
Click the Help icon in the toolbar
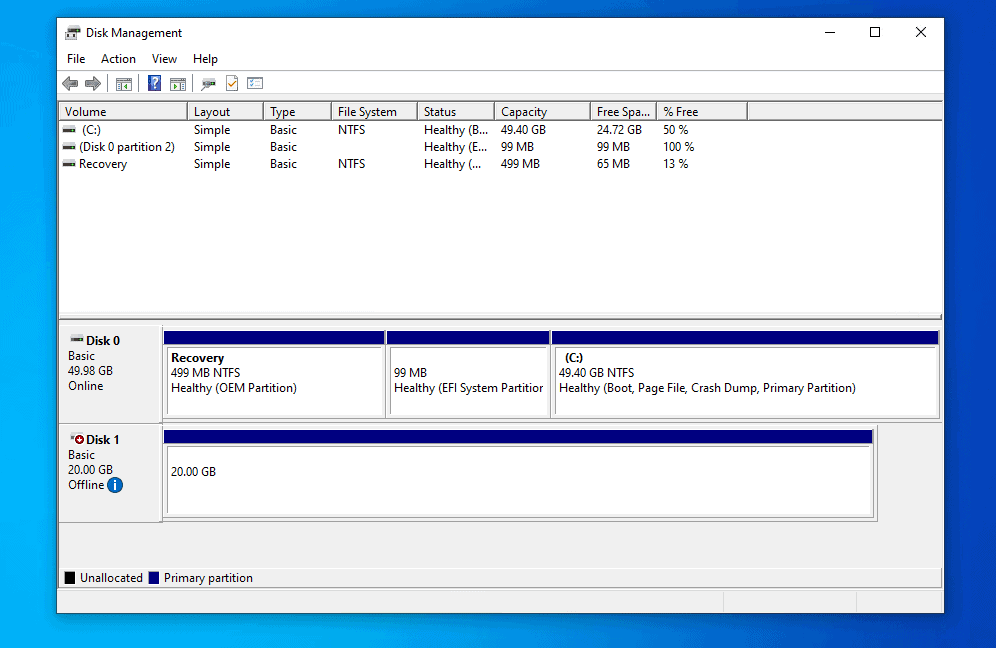click(154, 83)
